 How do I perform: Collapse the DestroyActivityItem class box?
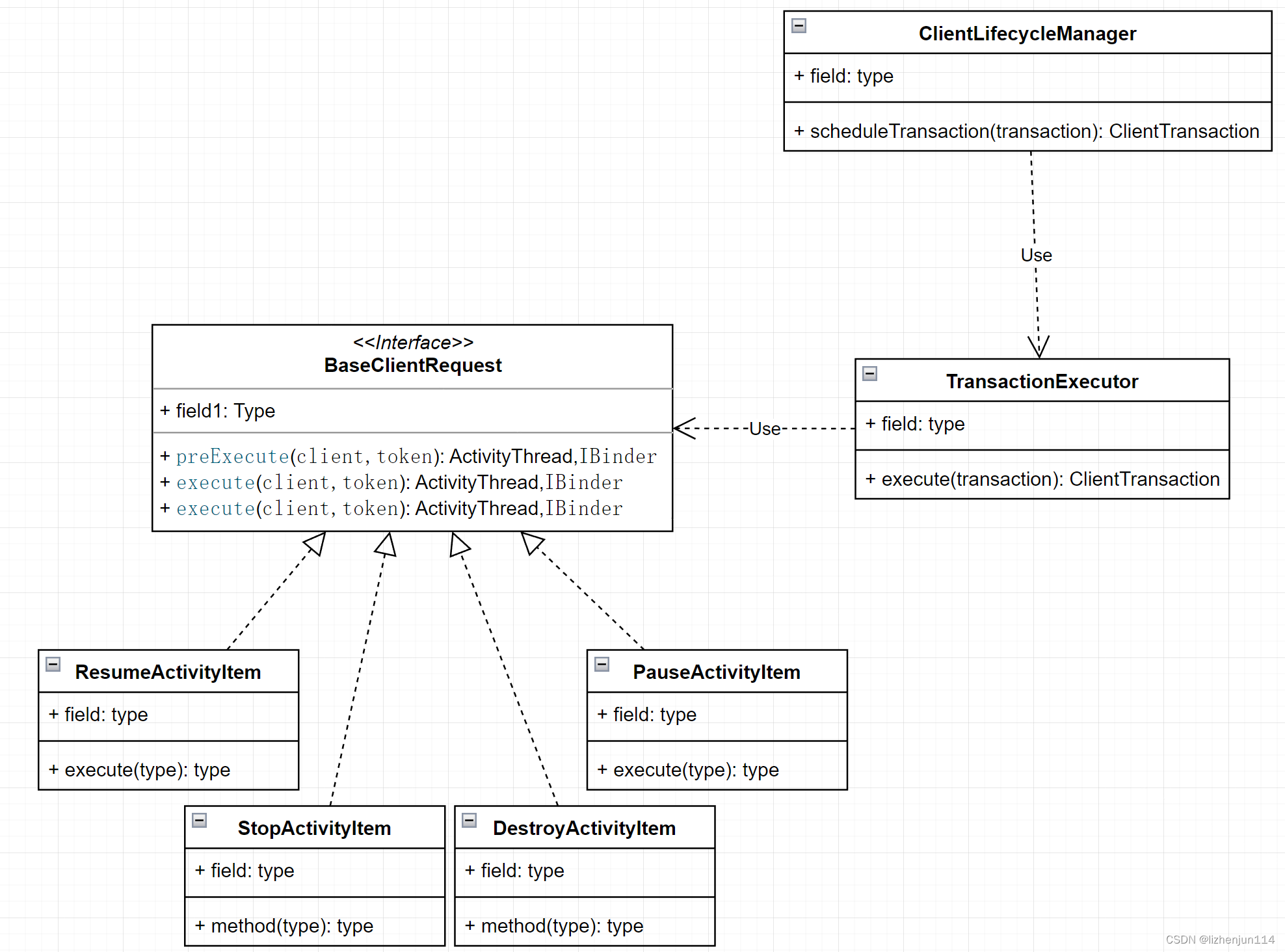(x=470, y=820)
